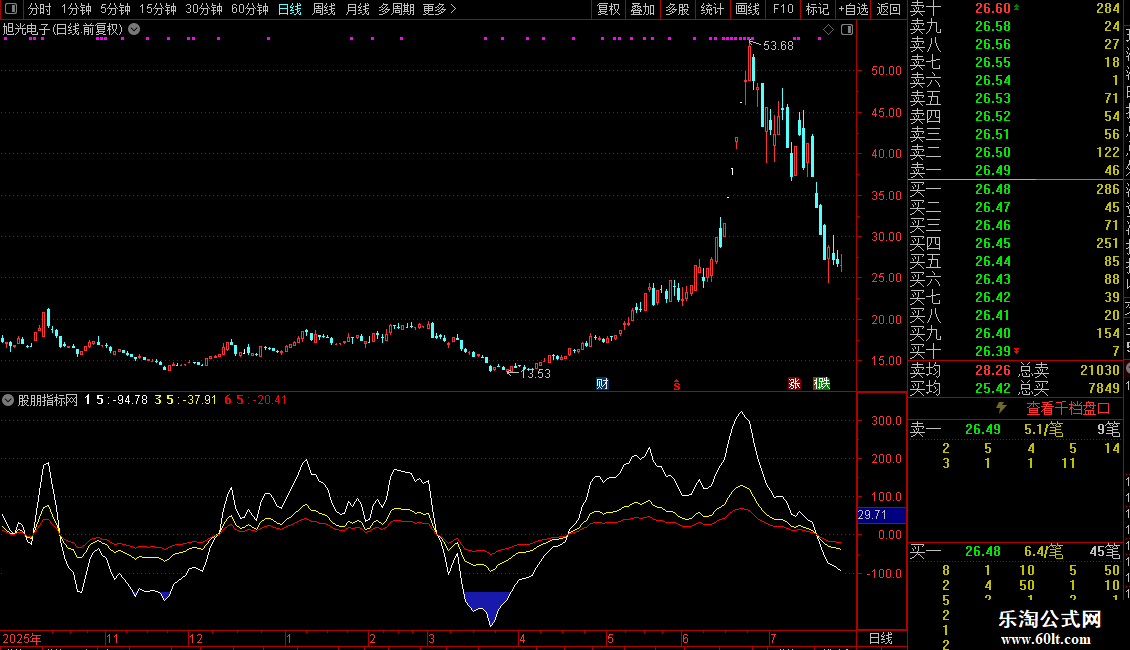1130x650 pixels.
Task: Click white line value -94.78
Action: [x=130, y=400]
